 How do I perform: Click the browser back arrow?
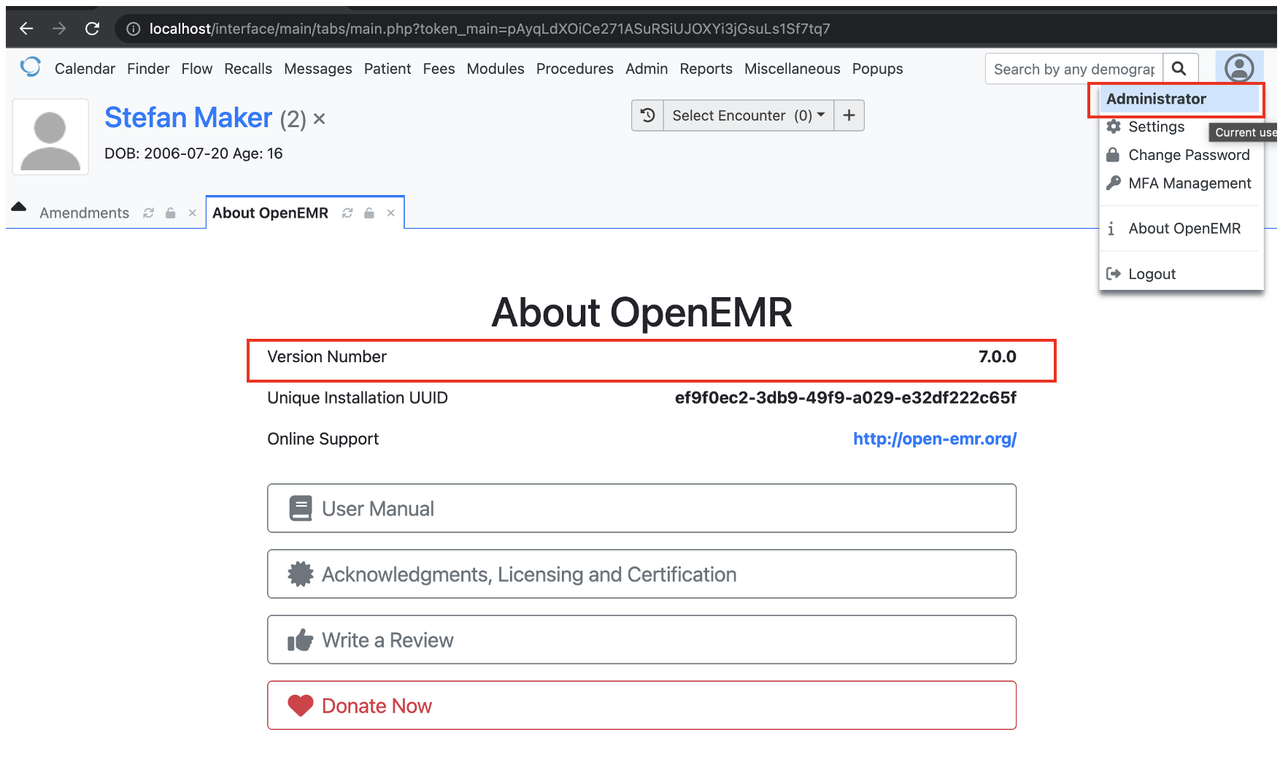tap(27, 29)
